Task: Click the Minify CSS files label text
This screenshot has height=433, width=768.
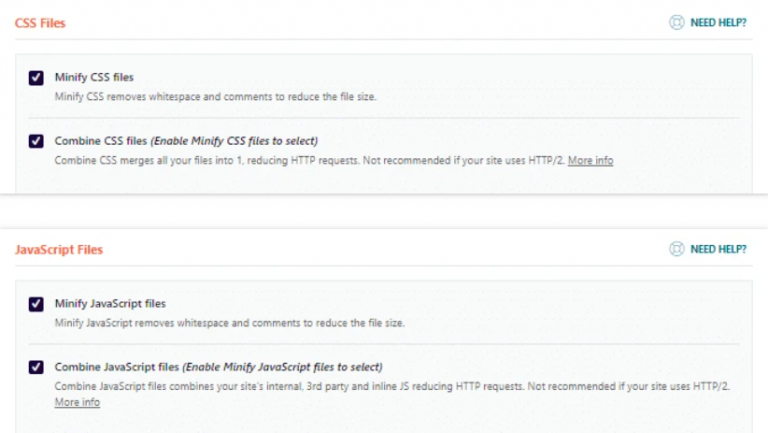Action: (94, 77)
